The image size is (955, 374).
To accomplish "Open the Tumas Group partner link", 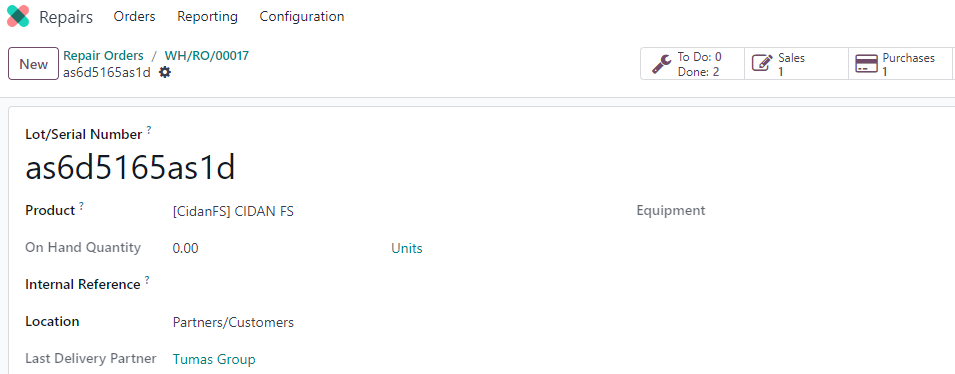I will click(x=214, y=359).
